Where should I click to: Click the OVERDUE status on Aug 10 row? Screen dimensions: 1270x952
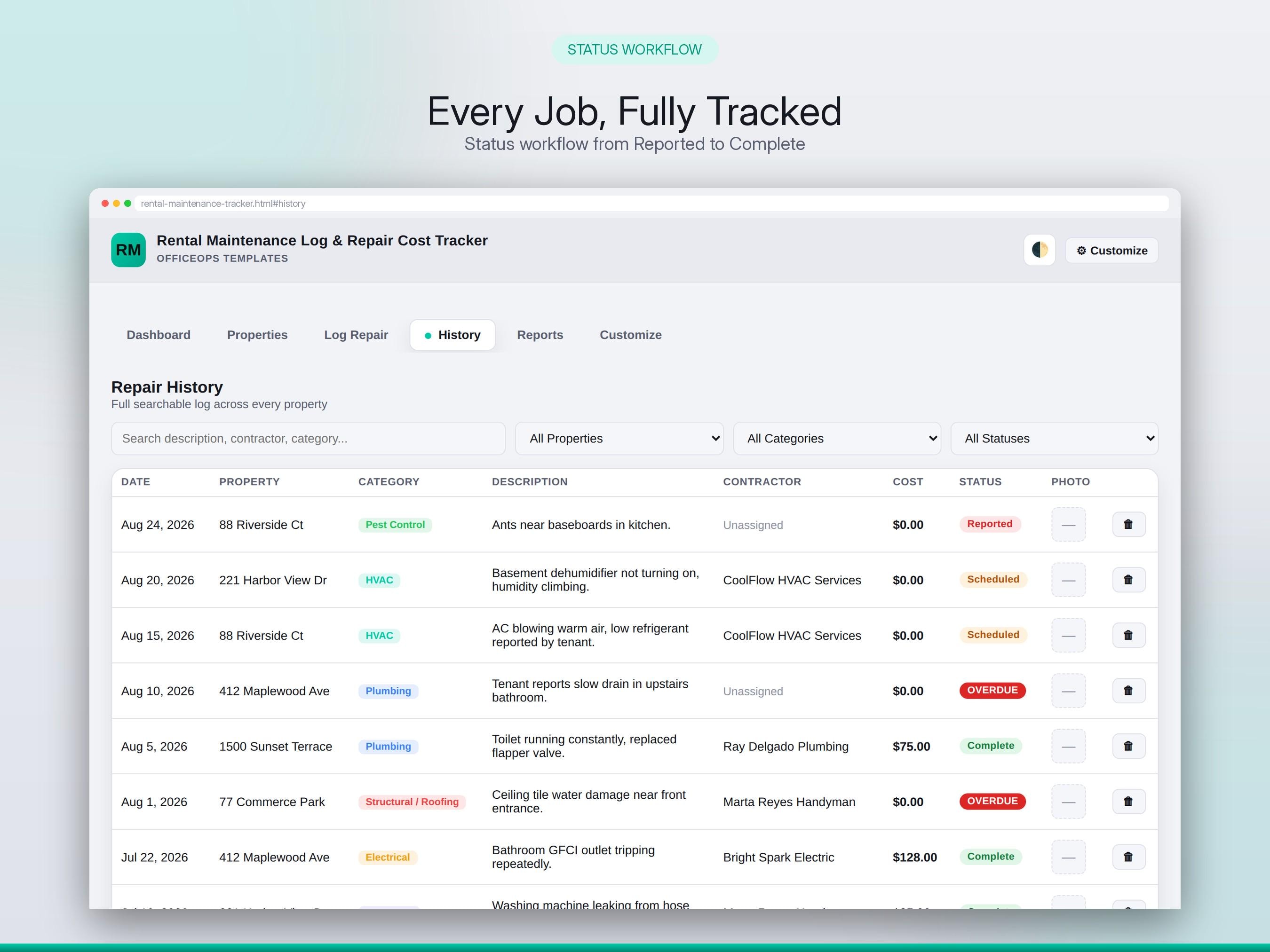click(x=992, y=690)
